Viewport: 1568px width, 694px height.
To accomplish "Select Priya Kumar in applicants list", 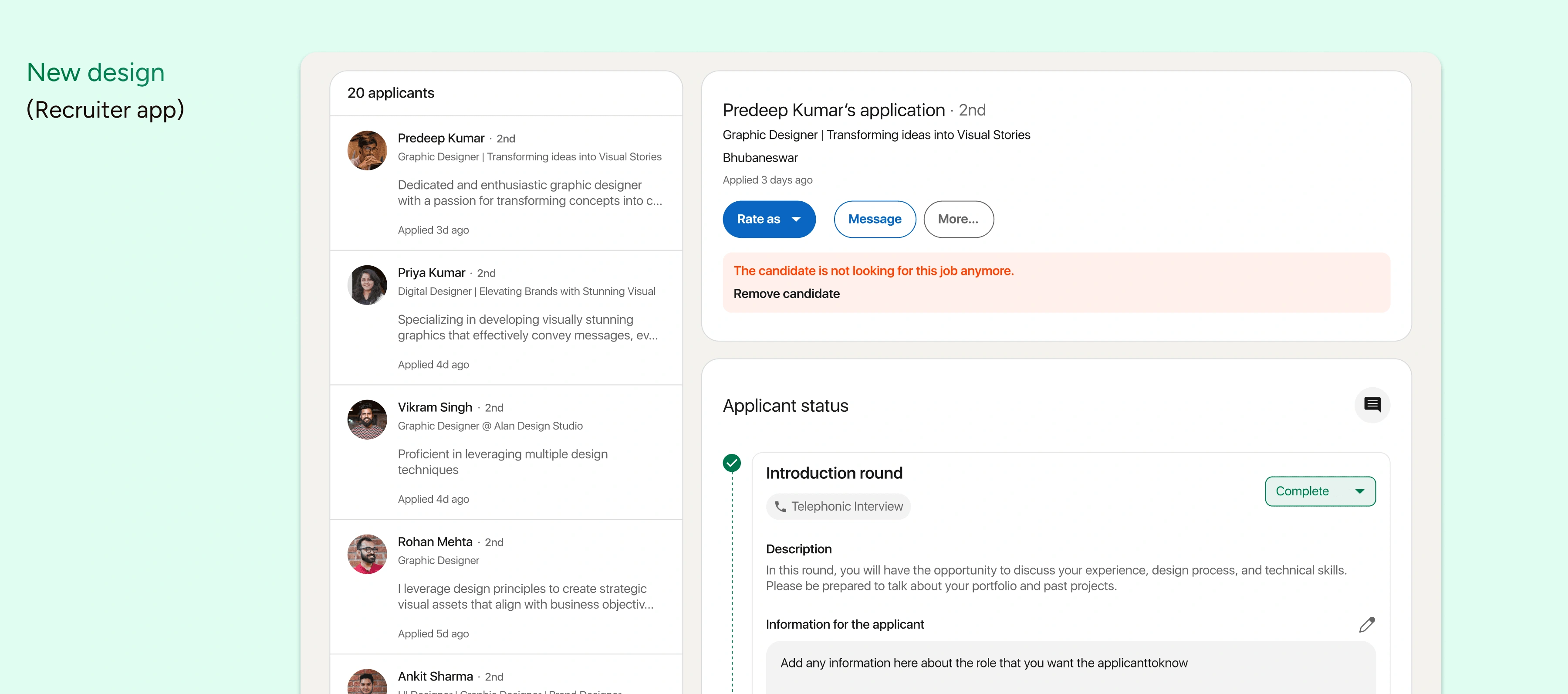I will [506, 318].
